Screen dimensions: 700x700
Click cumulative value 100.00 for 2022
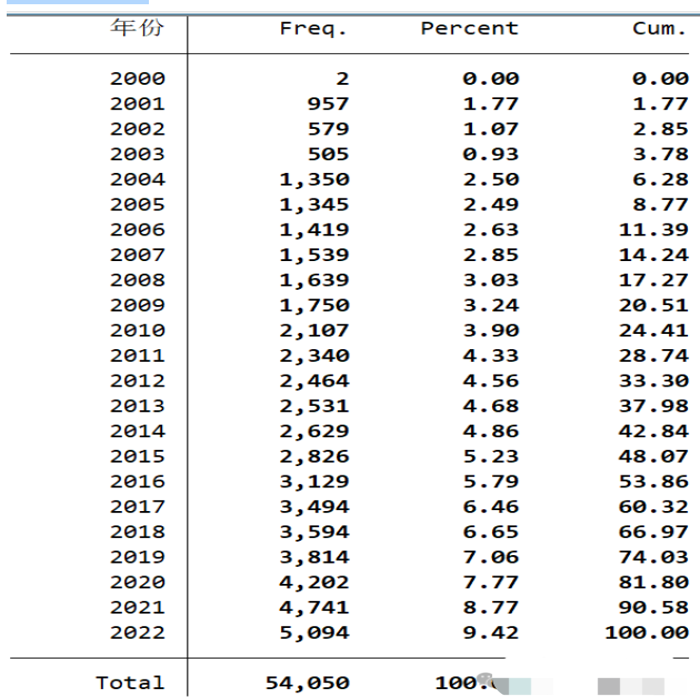(x=647, y=633)
